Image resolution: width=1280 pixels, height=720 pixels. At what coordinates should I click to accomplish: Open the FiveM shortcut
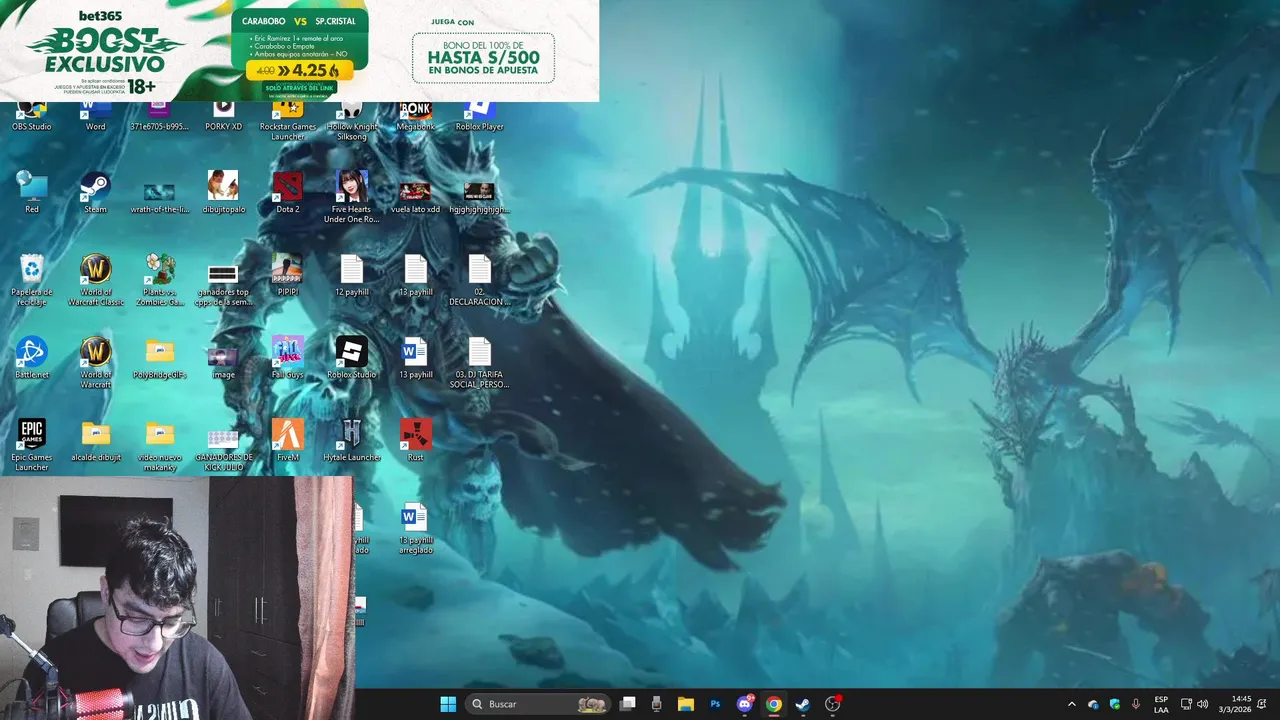pos(287,441)
